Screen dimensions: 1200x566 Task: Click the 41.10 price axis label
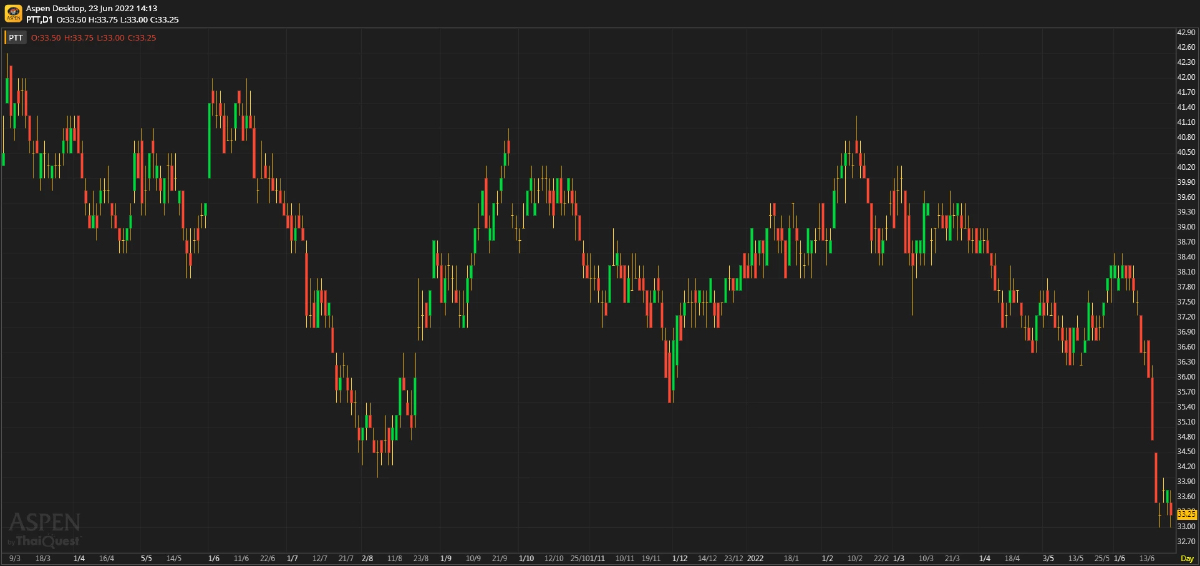[x=1187, y=122]
